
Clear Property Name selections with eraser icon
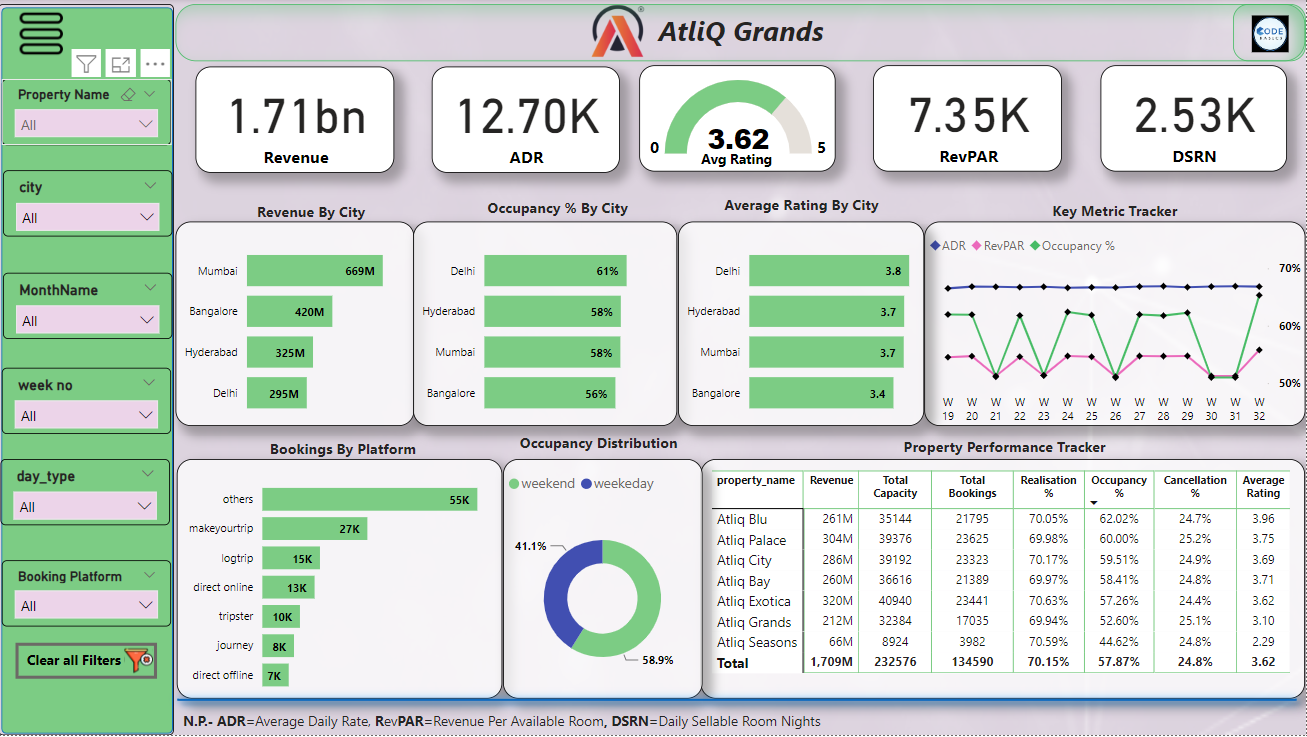coord(128,95)
